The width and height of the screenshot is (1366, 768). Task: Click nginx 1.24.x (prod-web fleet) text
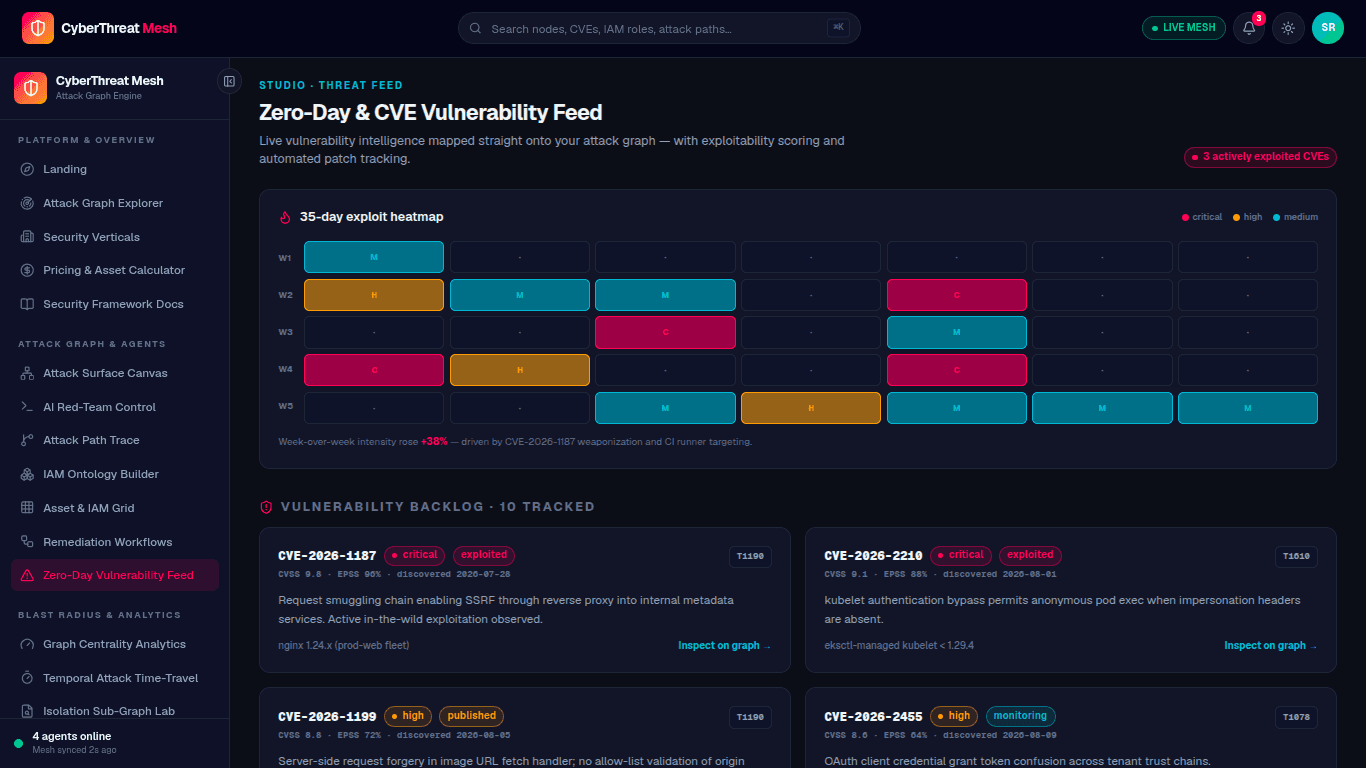pos(344,646)
